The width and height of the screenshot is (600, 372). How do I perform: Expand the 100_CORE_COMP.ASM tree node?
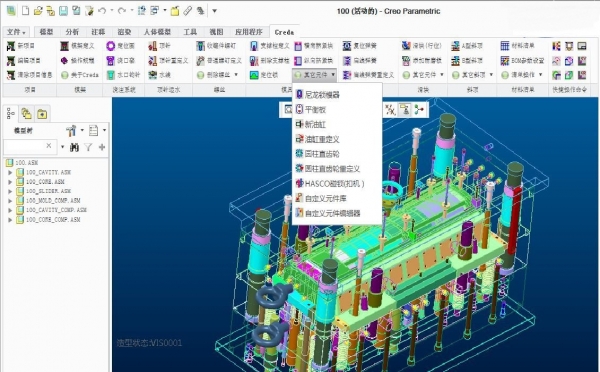click(x=10, y=220)
